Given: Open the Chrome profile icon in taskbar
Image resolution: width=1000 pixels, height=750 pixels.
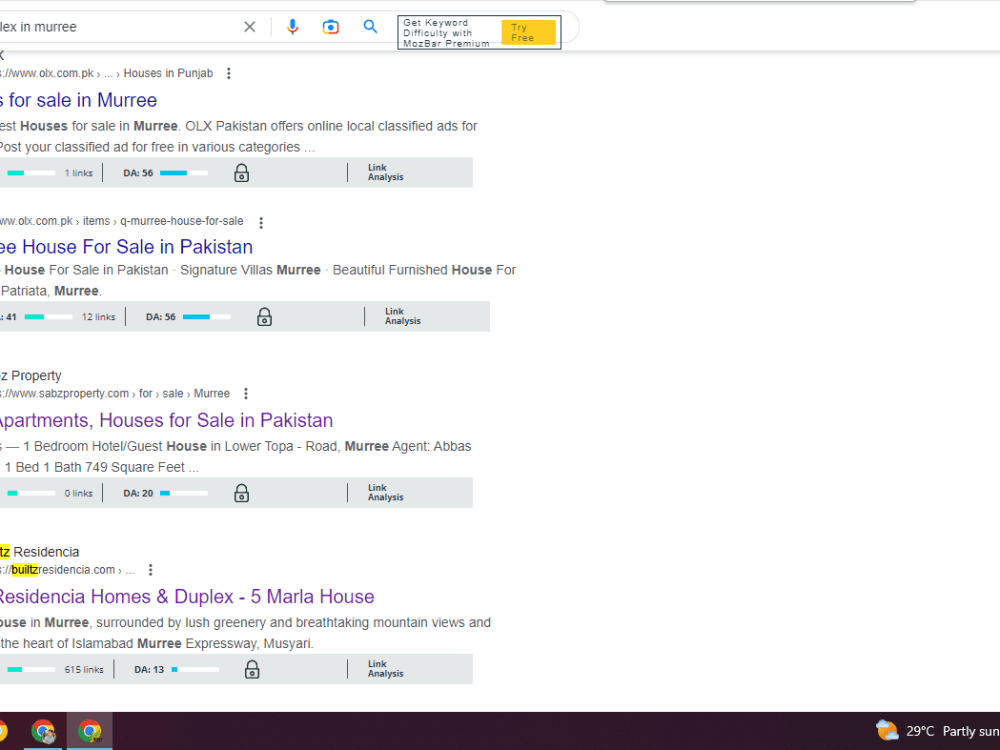Looking at the screenshot, I should [43, 731].
